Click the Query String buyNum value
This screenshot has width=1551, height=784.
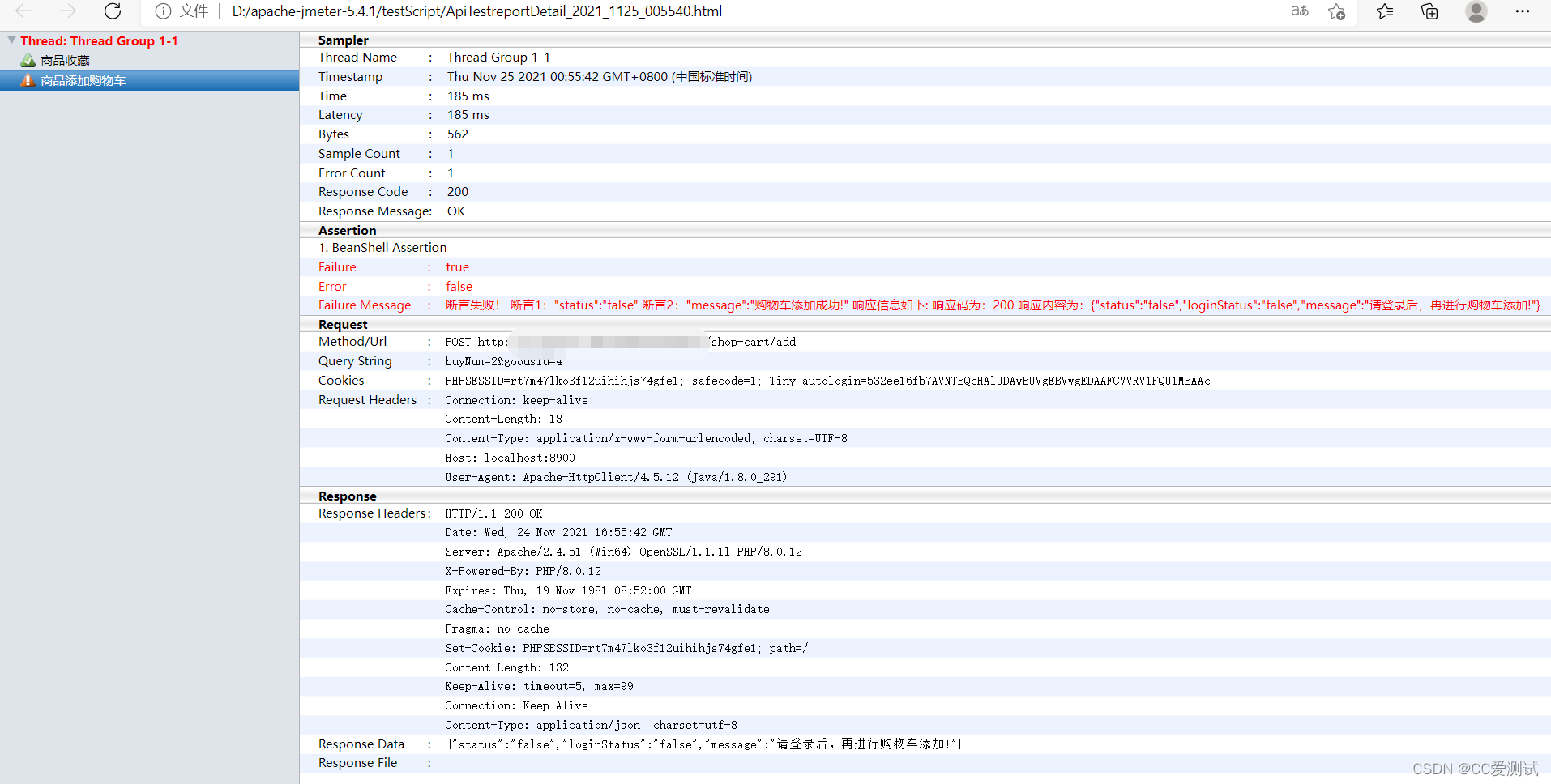coord(503,361)
